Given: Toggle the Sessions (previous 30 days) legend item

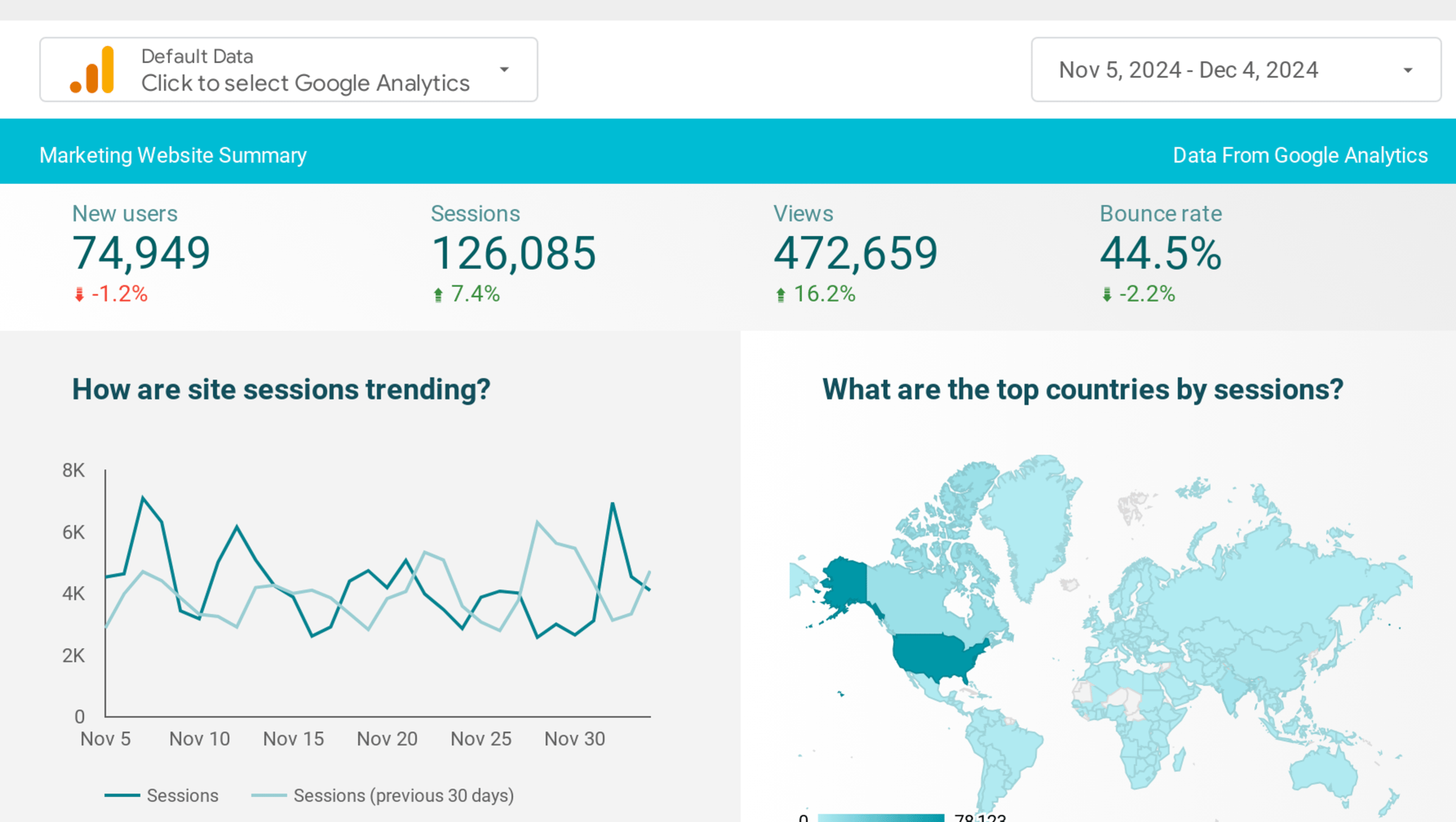Looking at the screenshot, I should 403,795.
